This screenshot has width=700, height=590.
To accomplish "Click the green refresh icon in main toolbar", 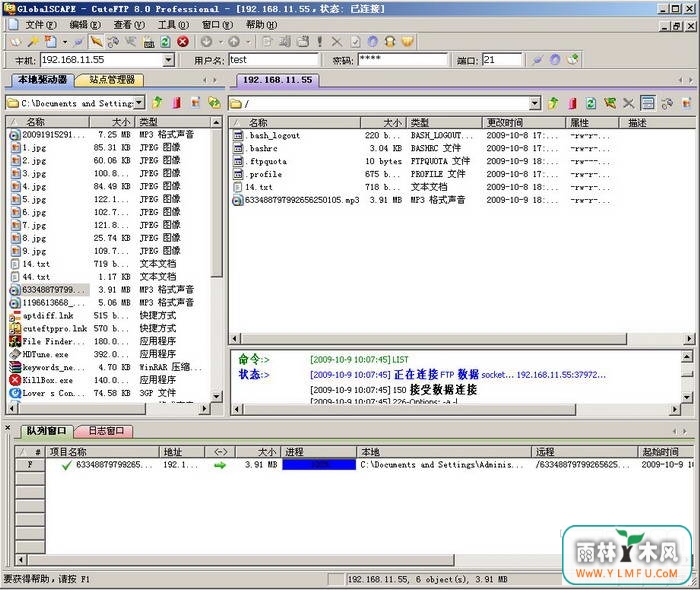I will pos(165,42).
